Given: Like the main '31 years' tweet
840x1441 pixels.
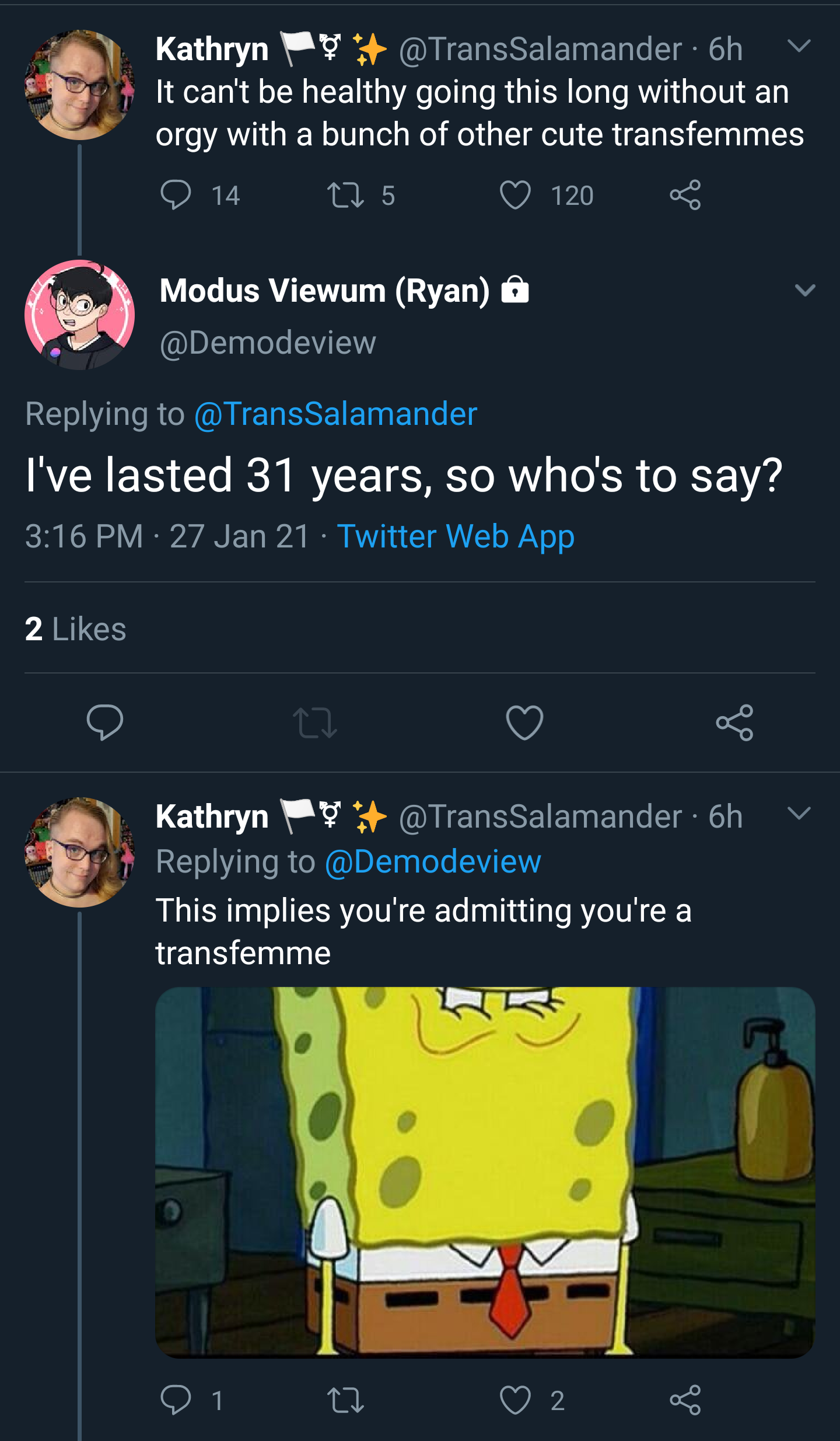Looking at the screenshot, I should [x=524, y=723].
